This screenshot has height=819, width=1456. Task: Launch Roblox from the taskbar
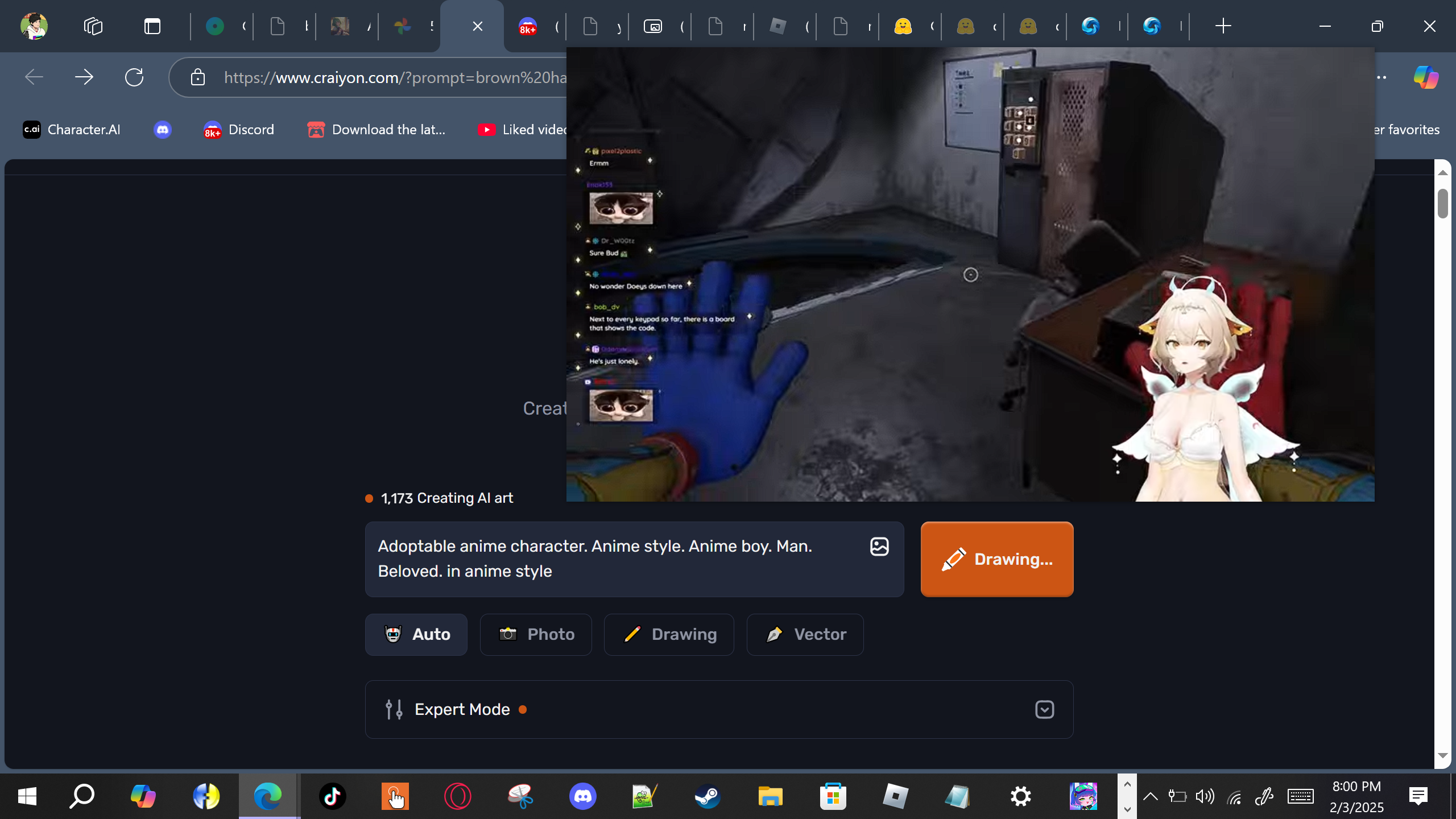point(896,796)
